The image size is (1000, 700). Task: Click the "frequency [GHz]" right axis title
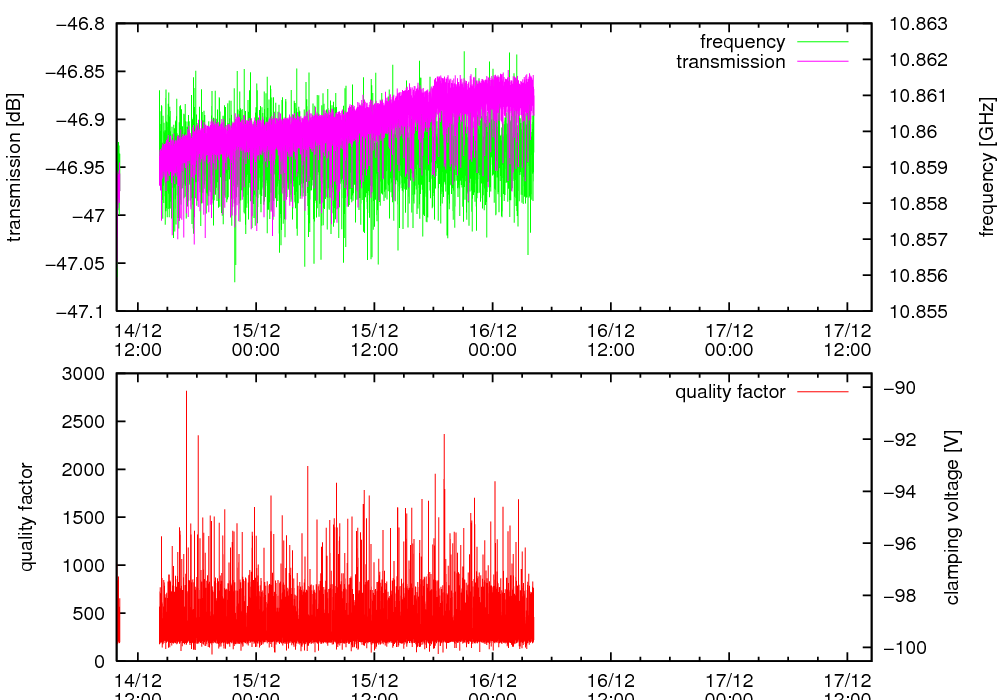click(x=987, y=167)
